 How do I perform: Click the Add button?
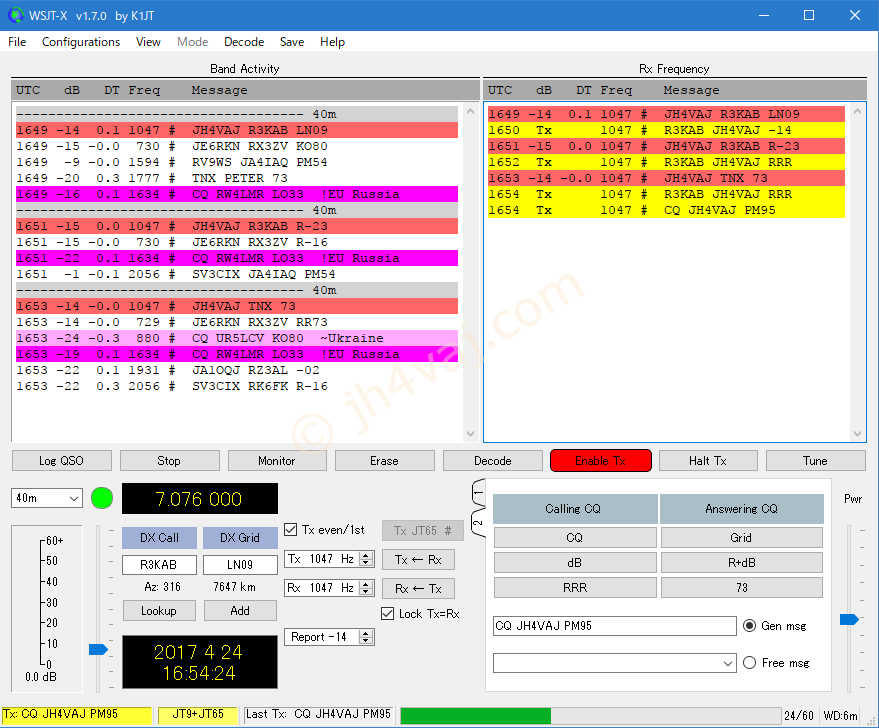tap(240, 611)
